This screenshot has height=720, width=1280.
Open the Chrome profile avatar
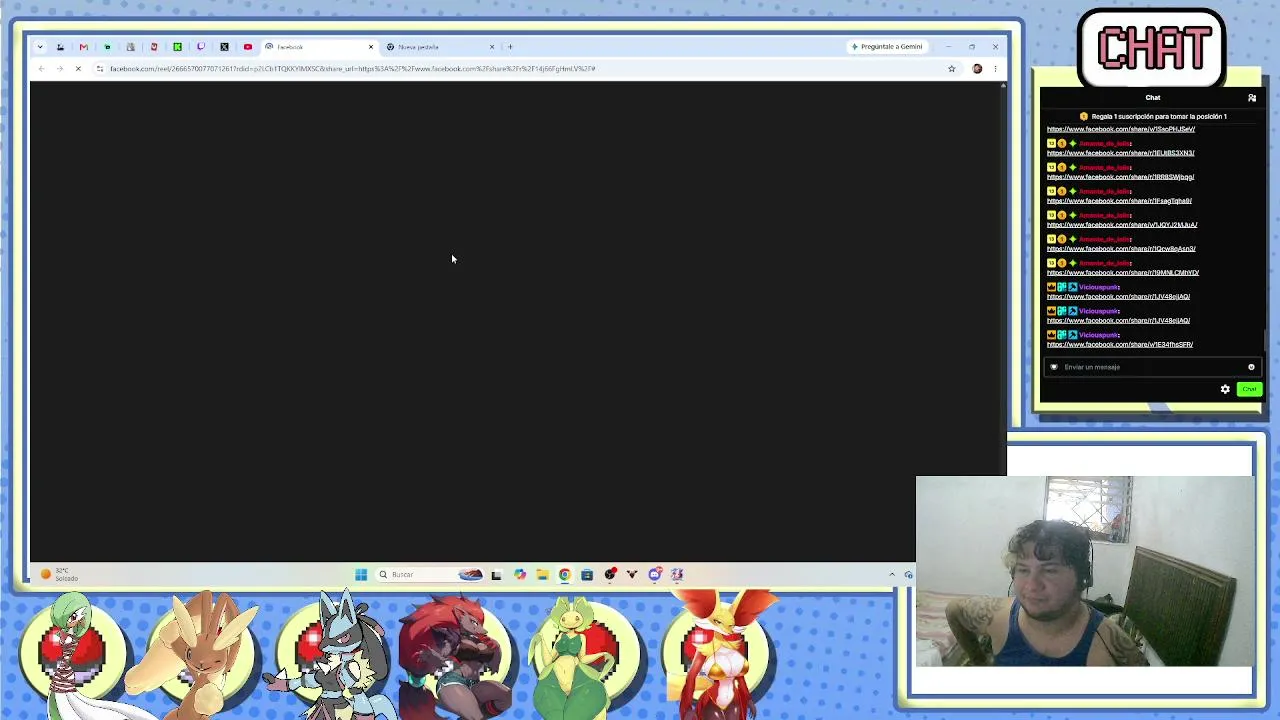[x=977, y=69]
